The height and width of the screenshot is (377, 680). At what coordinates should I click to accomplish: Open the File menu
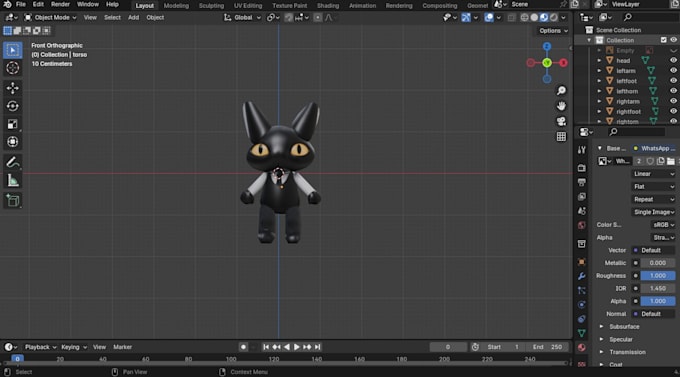click(x=20, y=4)
